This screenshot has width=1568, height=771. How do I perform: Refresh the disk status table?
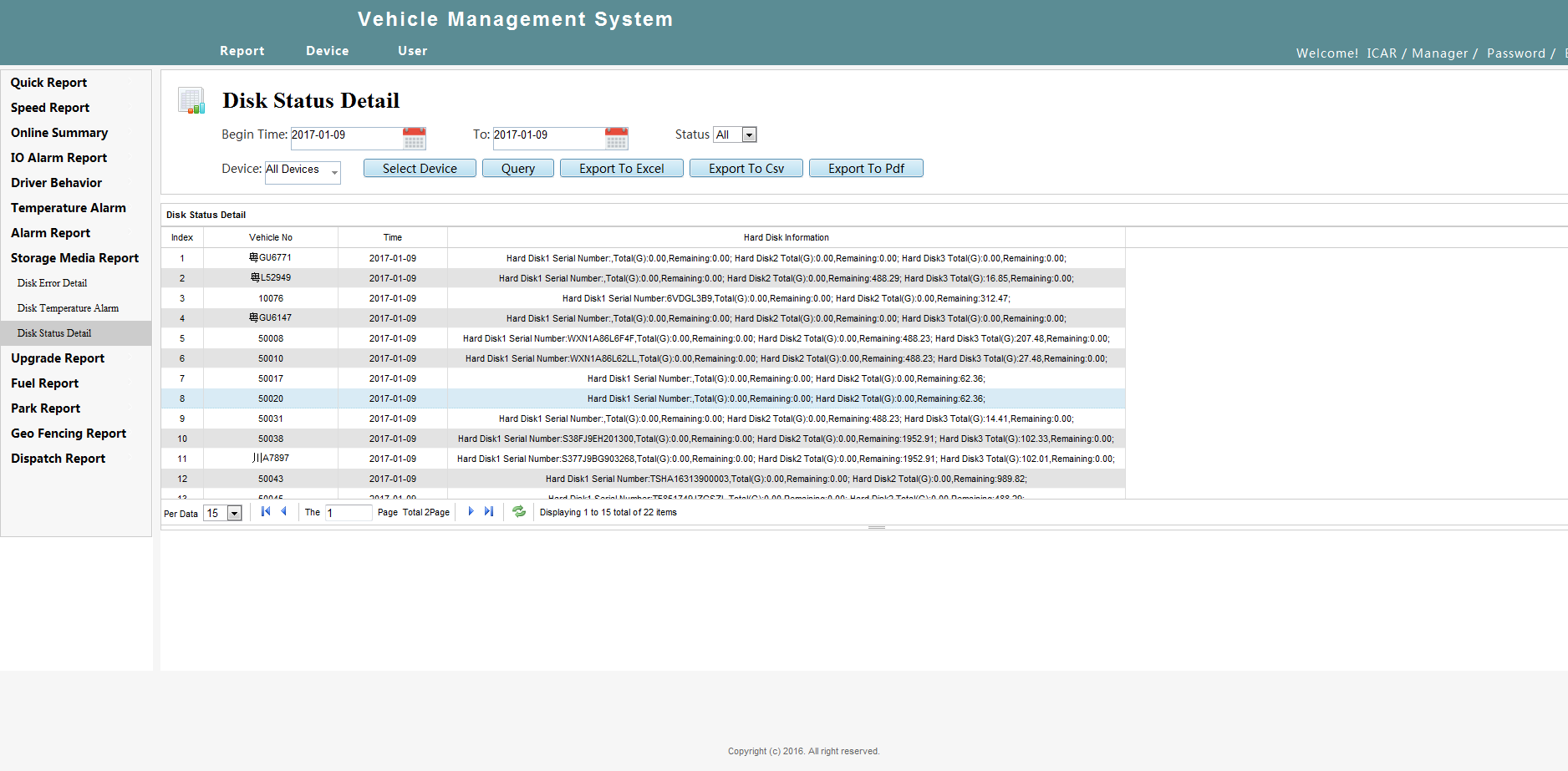[519, 512]
